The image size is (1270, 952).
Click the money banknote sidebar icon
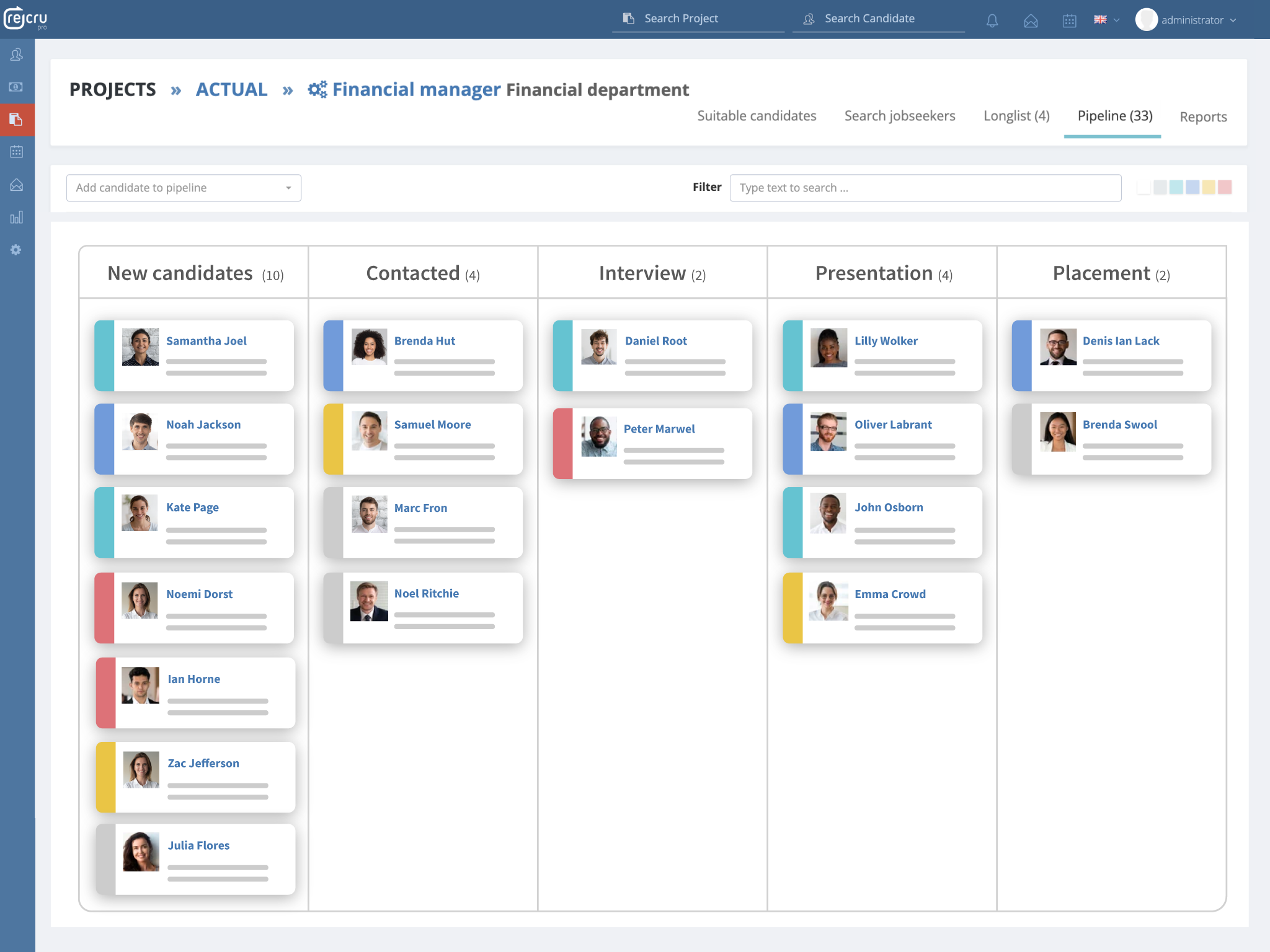click(17, 87)
